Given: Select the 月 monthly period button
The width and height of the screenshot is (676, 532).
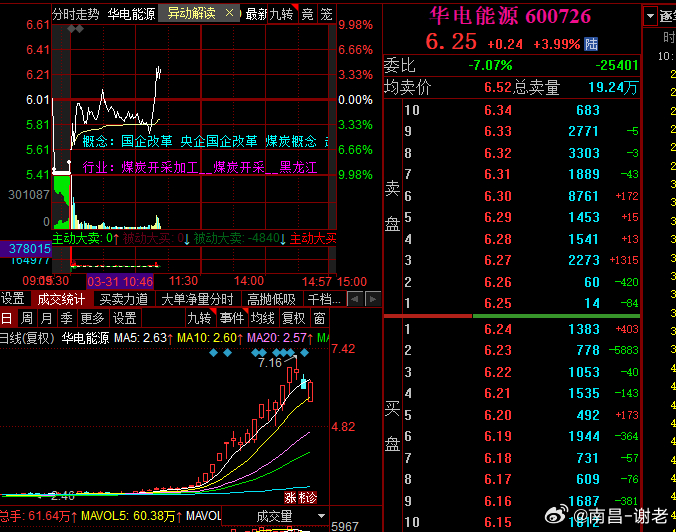Looking at the screenshot, I should pyautogui.click(x=46, y=318).
